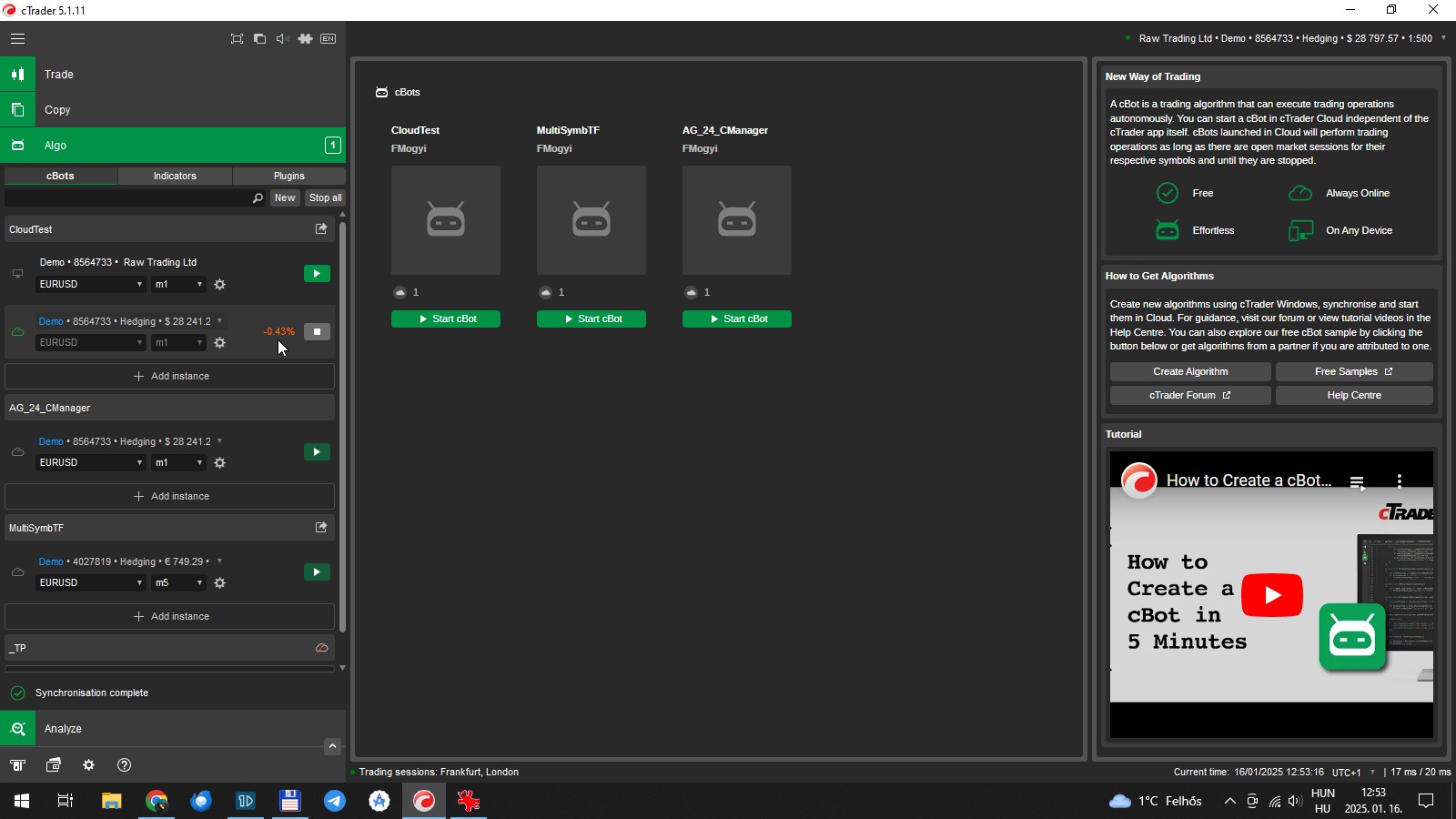Image resolution: width=1456 pixels, height=819 pixels.
Task: Click the crossed-out cloud icon on _TP row
Action: tap(321, 648)
